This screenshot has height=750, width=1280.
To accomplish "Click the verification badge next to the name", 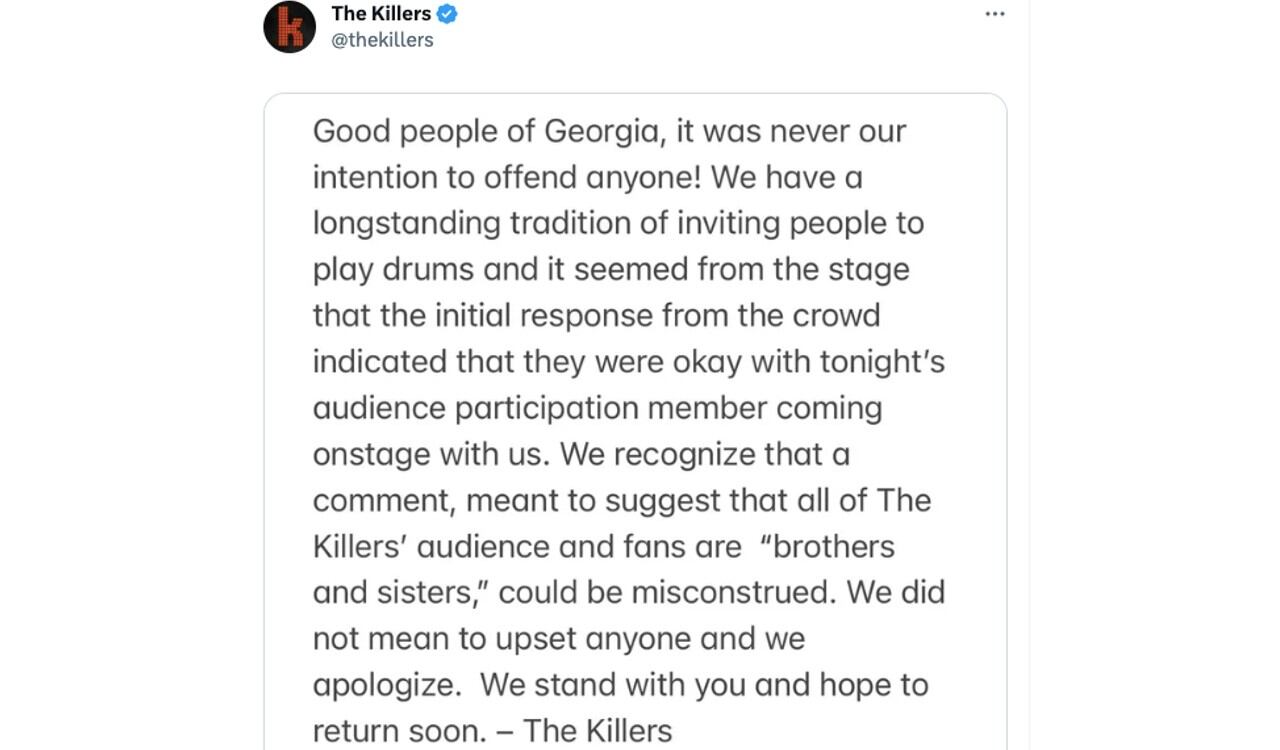I will pyautogui.click(x=448, y=14).
